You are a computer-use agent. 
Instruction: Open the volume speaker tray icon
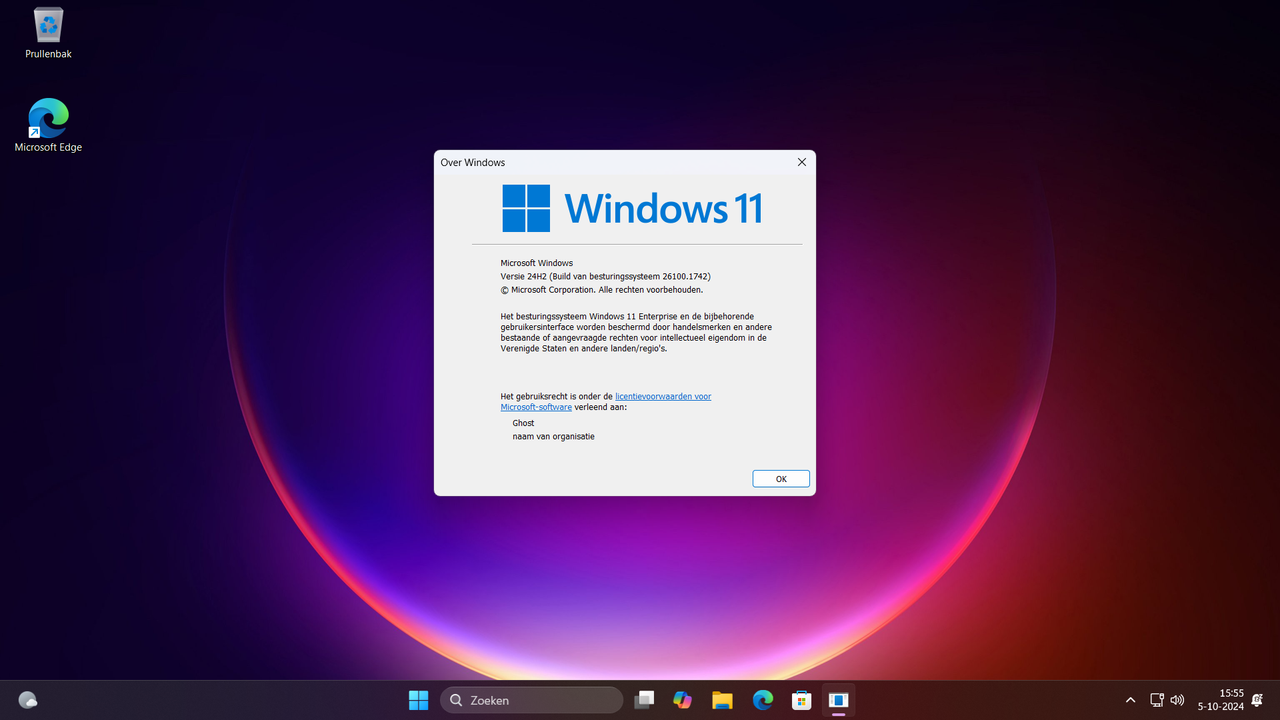coord(1177,700)
